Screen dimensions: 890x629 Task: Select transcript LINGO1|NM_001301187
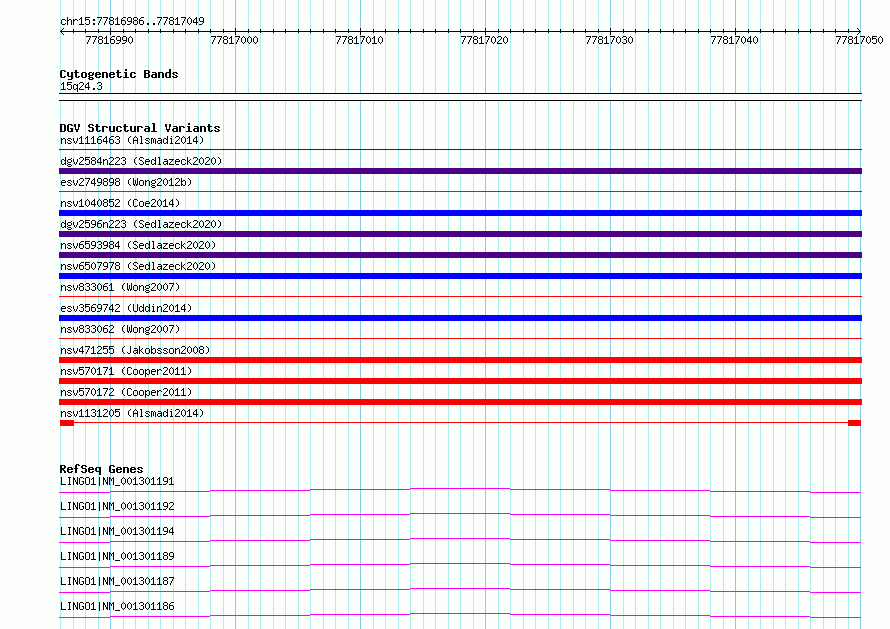pyautogui.click(x=117, y=581)
